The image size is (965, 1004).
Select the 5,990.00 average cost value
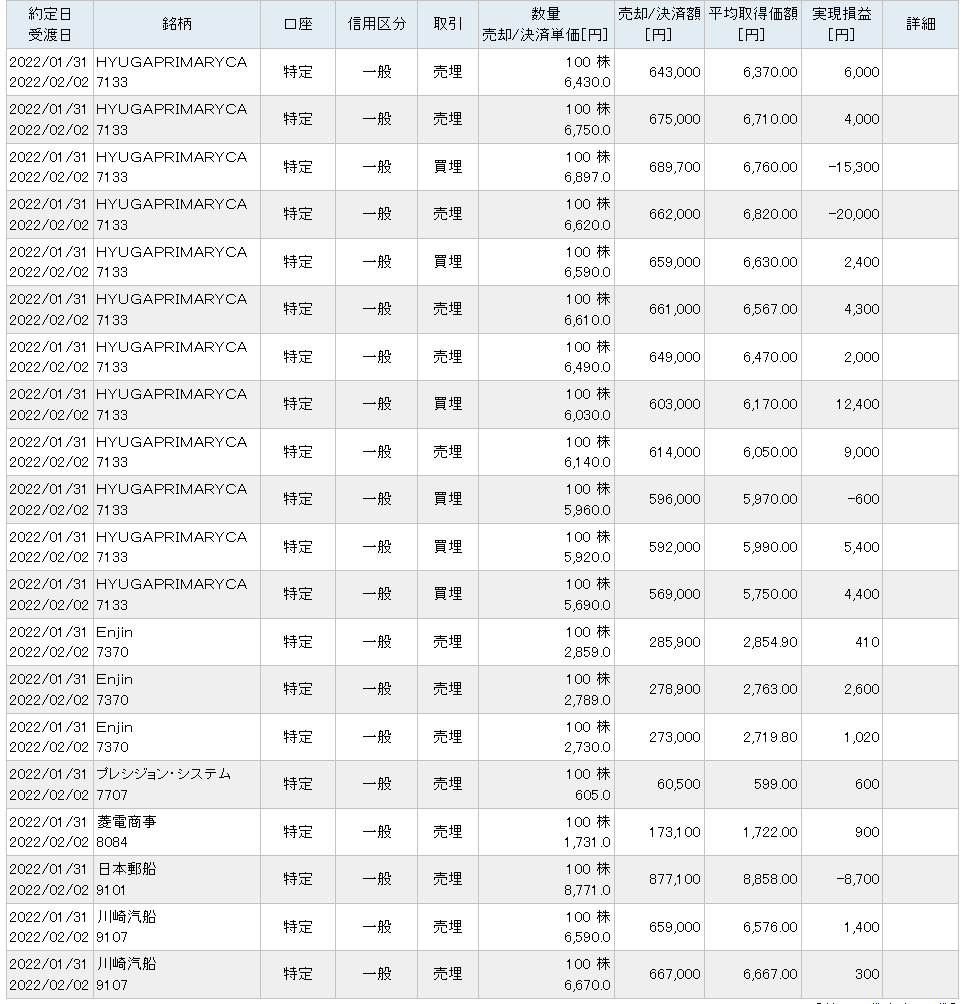[770, 547]
